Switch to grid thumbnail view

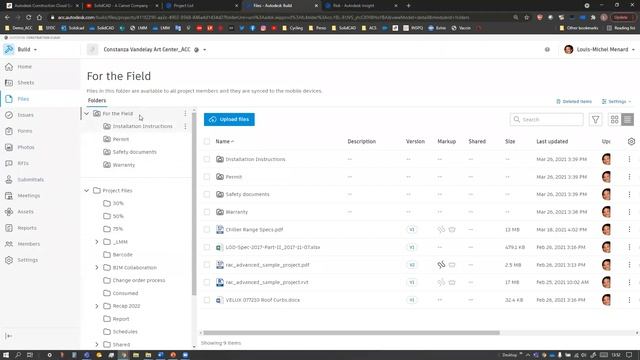point(614,120)
